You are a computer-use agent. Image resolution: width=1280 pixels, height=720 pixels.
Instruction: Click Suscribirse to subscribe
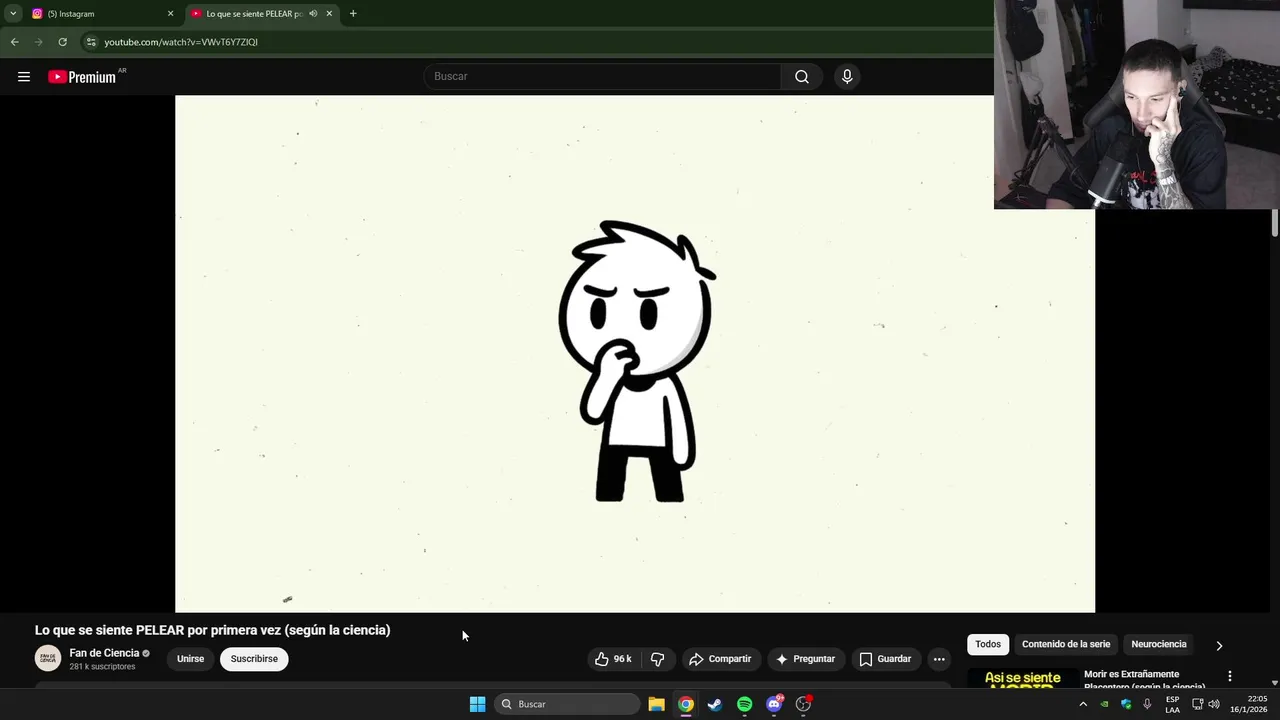tap(254, 659)
